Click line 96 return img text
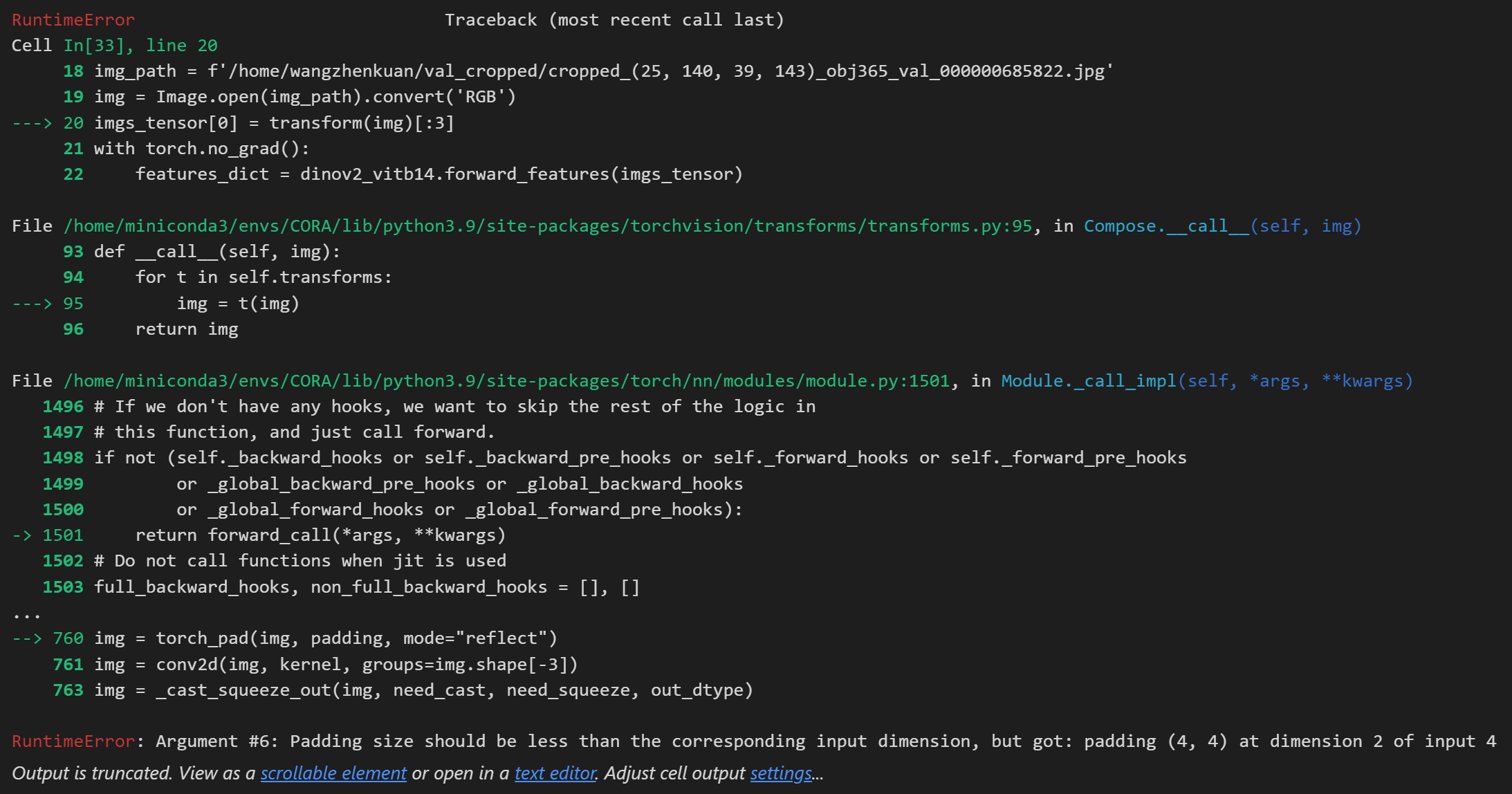The height and width of the screenshot is (794, 1512). (x=187, y=329)
